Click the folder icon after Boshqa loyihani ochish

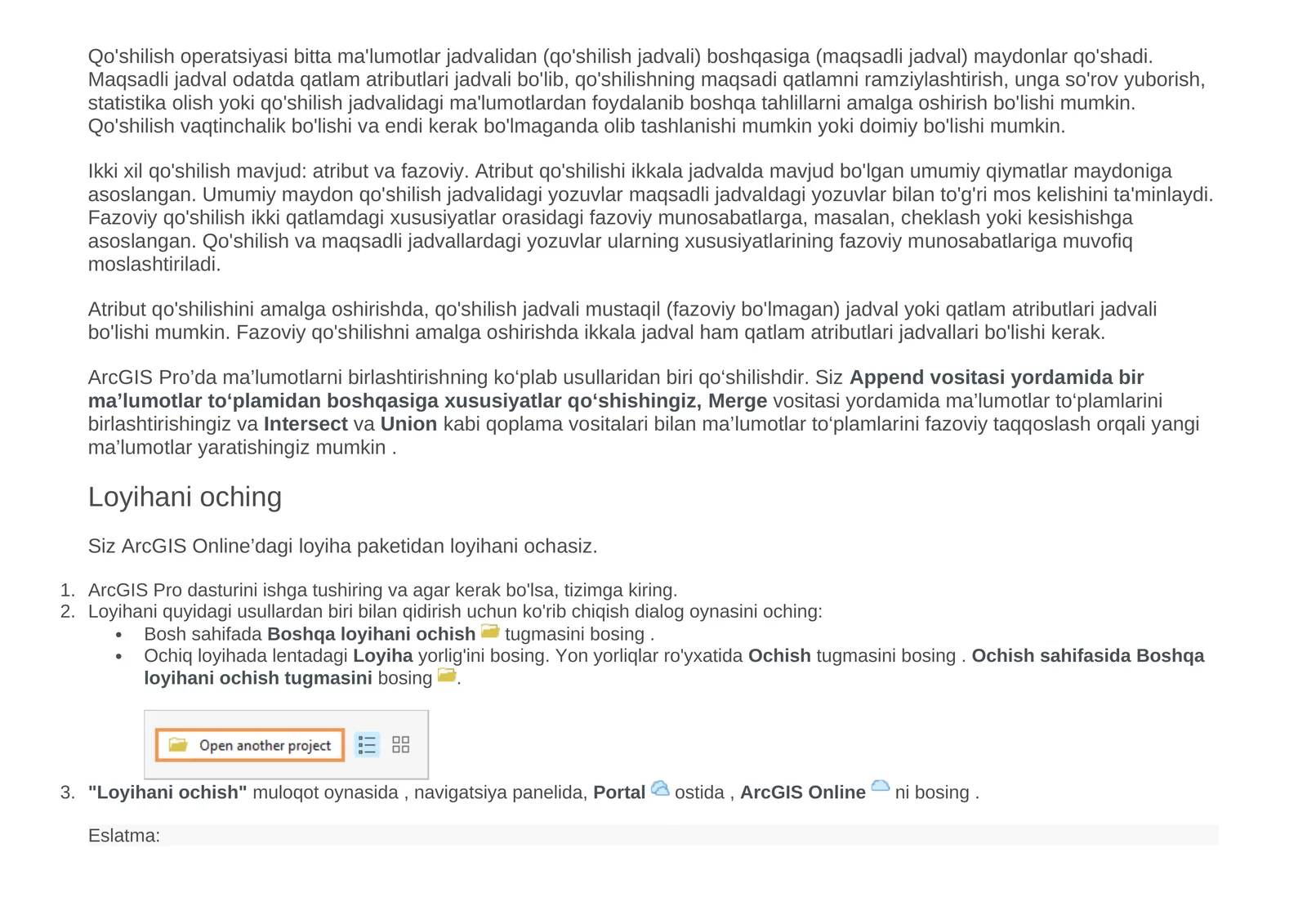tap(490, 632)
